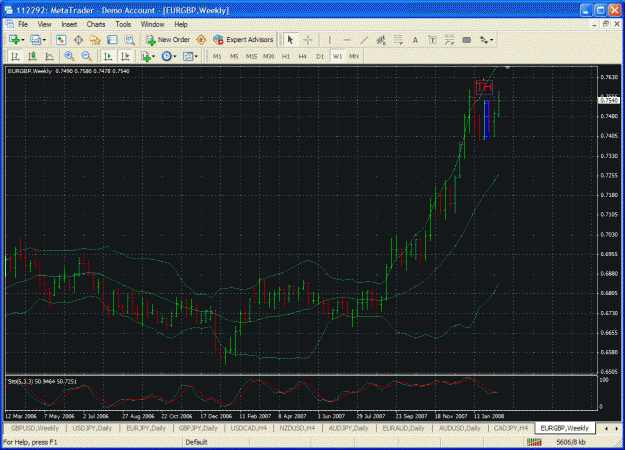
Task: Select the Equidistant Channel tool
Action: point(381,40)
